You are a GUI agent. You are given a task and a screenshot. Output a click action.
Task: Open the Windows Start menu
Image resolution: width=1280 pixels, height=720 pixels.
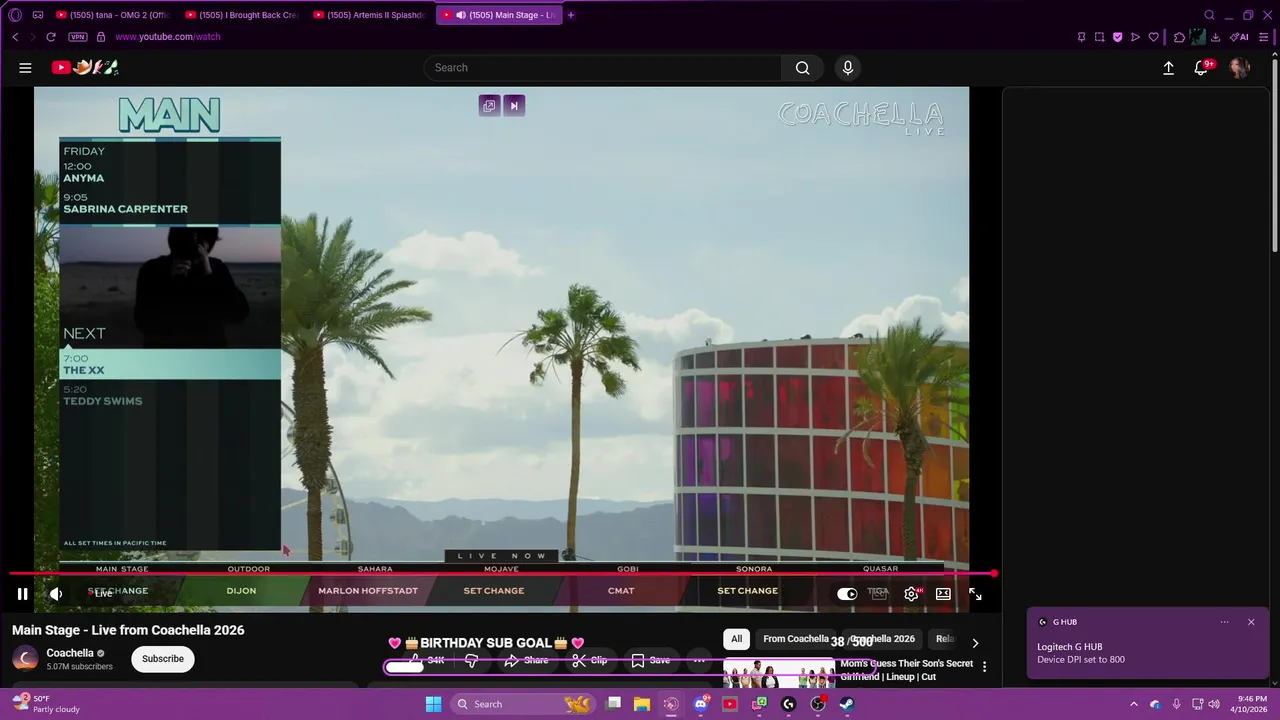tap(433, 704)
